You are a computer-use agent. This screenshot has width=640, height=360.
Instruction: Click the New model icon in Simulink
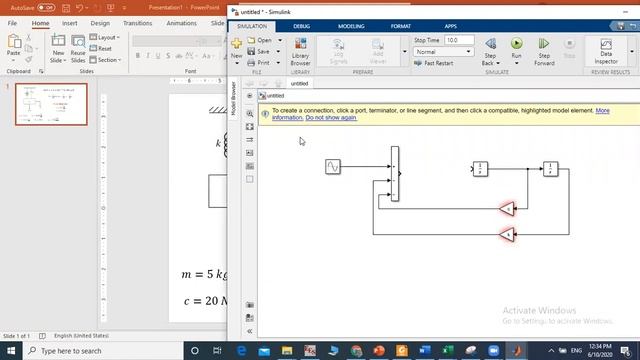coord(236,44)
